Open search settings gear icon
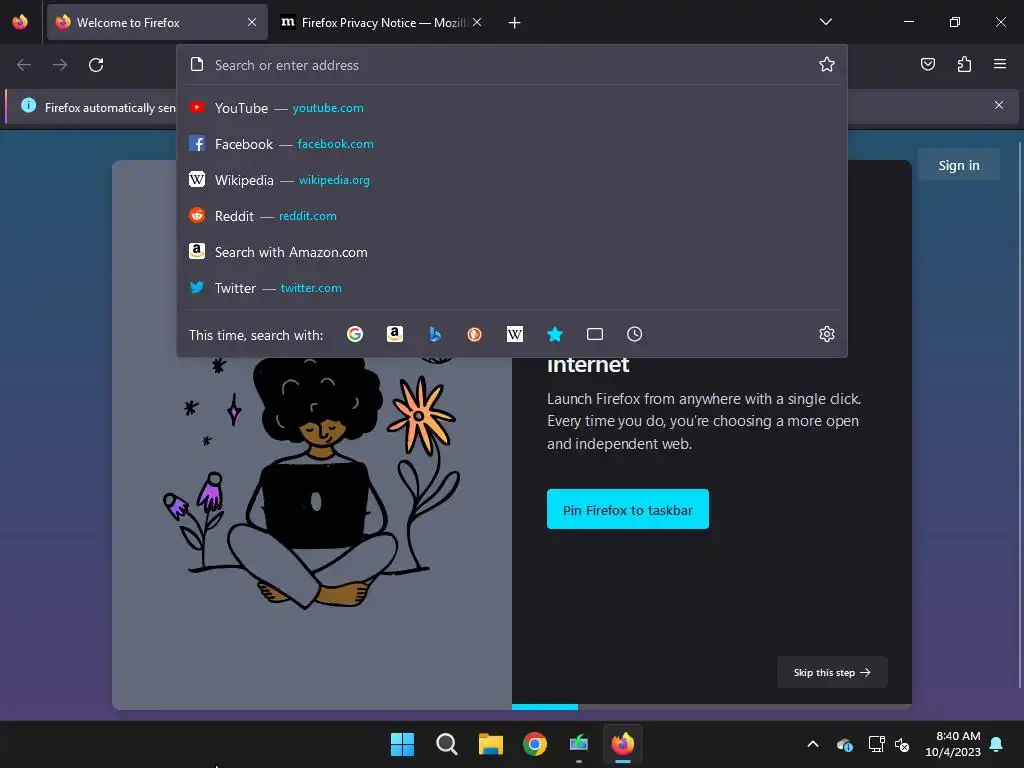The image size is (1024, 768). point(827,334)
